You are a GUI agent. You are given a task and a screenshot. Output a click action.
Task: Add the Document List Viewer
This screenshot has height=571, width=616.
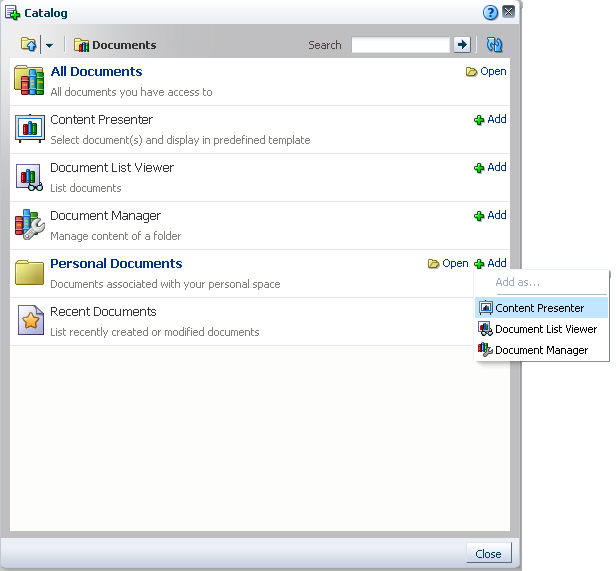click(x=490, y=167)
